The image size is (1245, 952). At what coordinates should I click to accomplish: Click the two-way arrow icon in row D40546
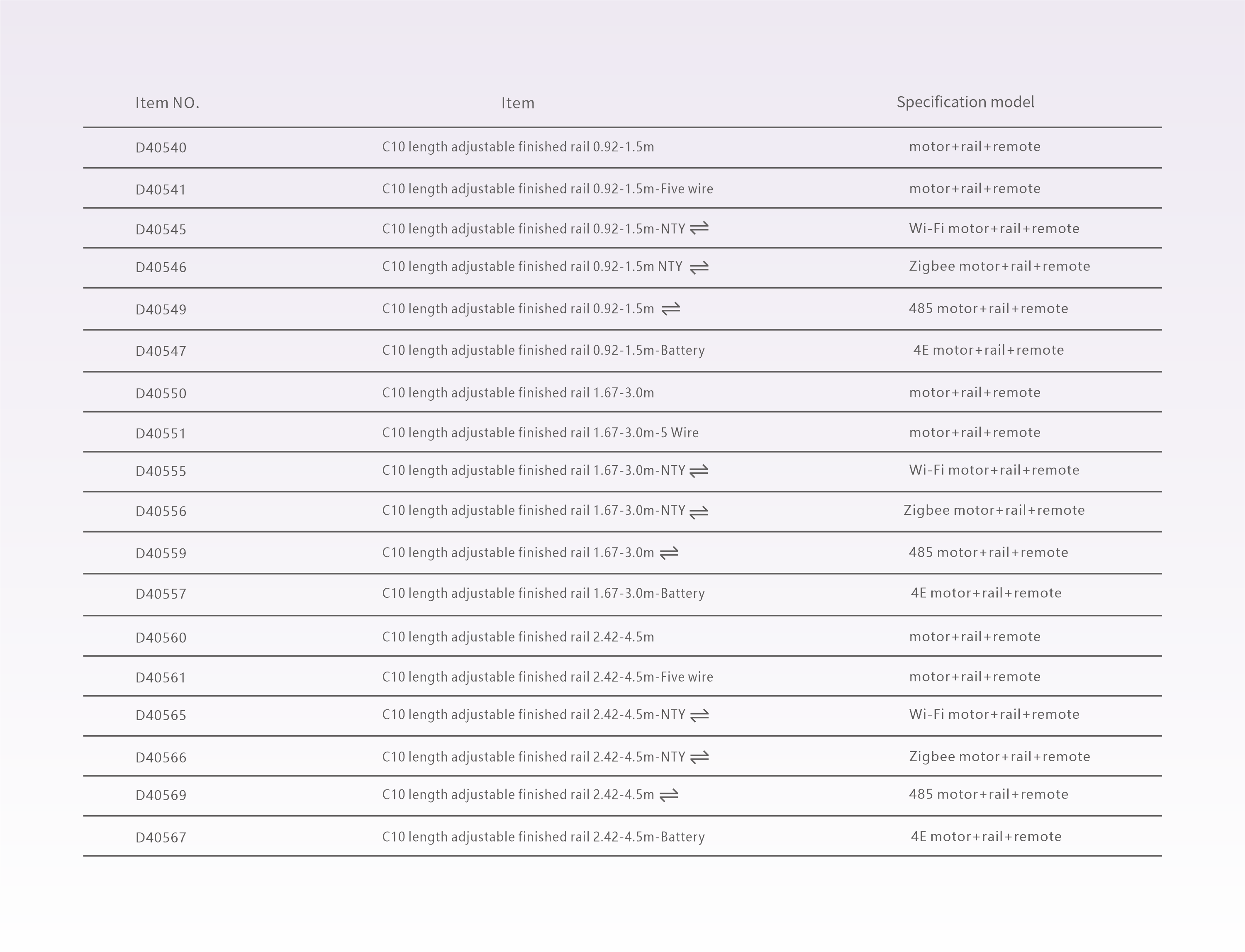pos(699,268)
